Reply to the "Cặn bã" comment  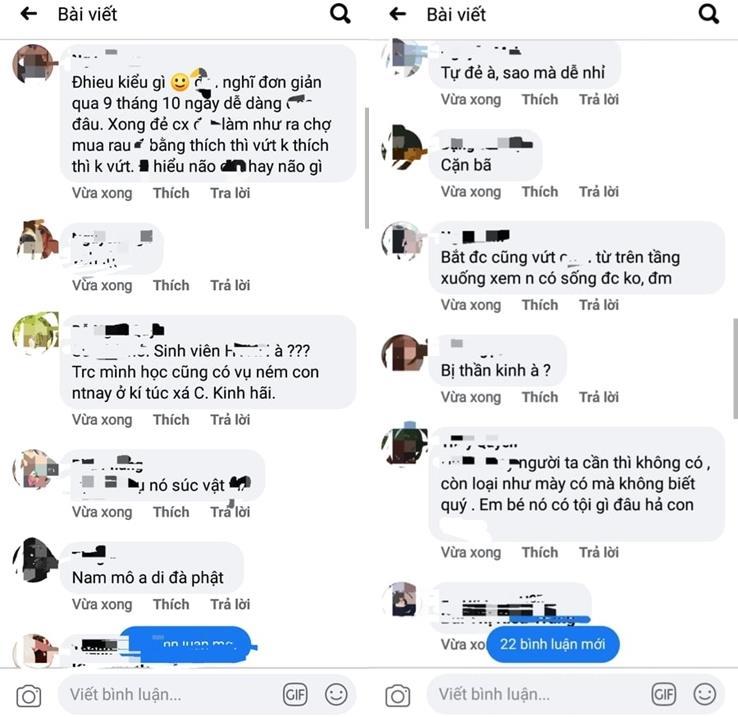point(599,192)
